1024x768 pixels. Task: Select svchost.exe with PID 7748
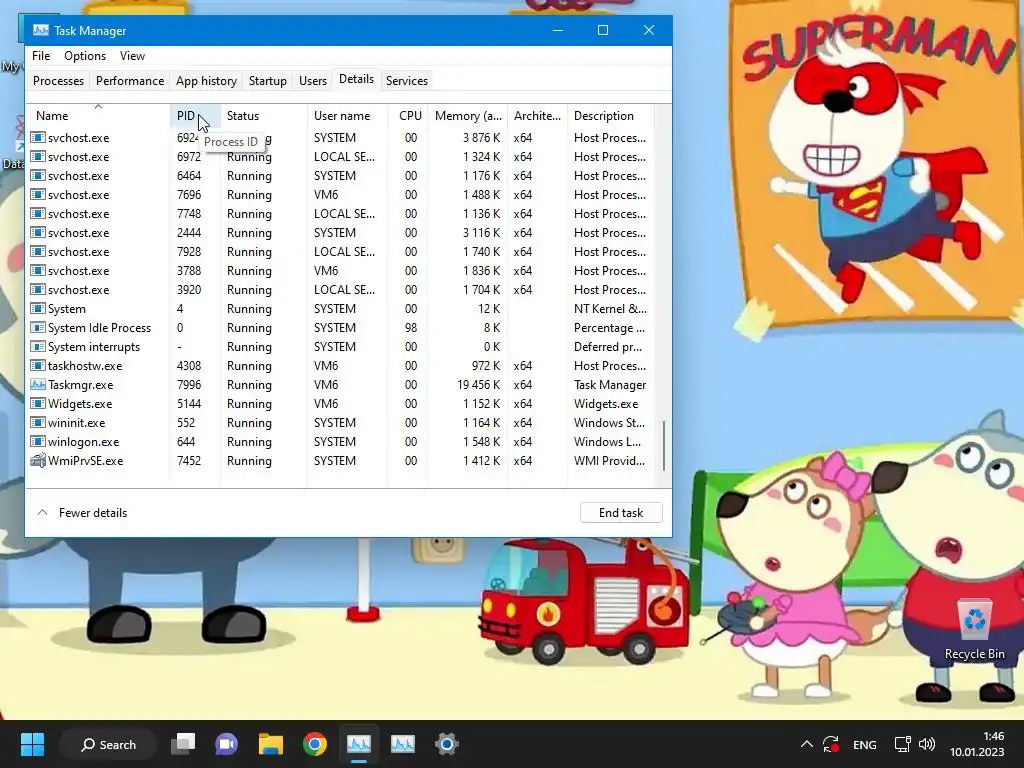pyautogui.click(x=340, y=214)
